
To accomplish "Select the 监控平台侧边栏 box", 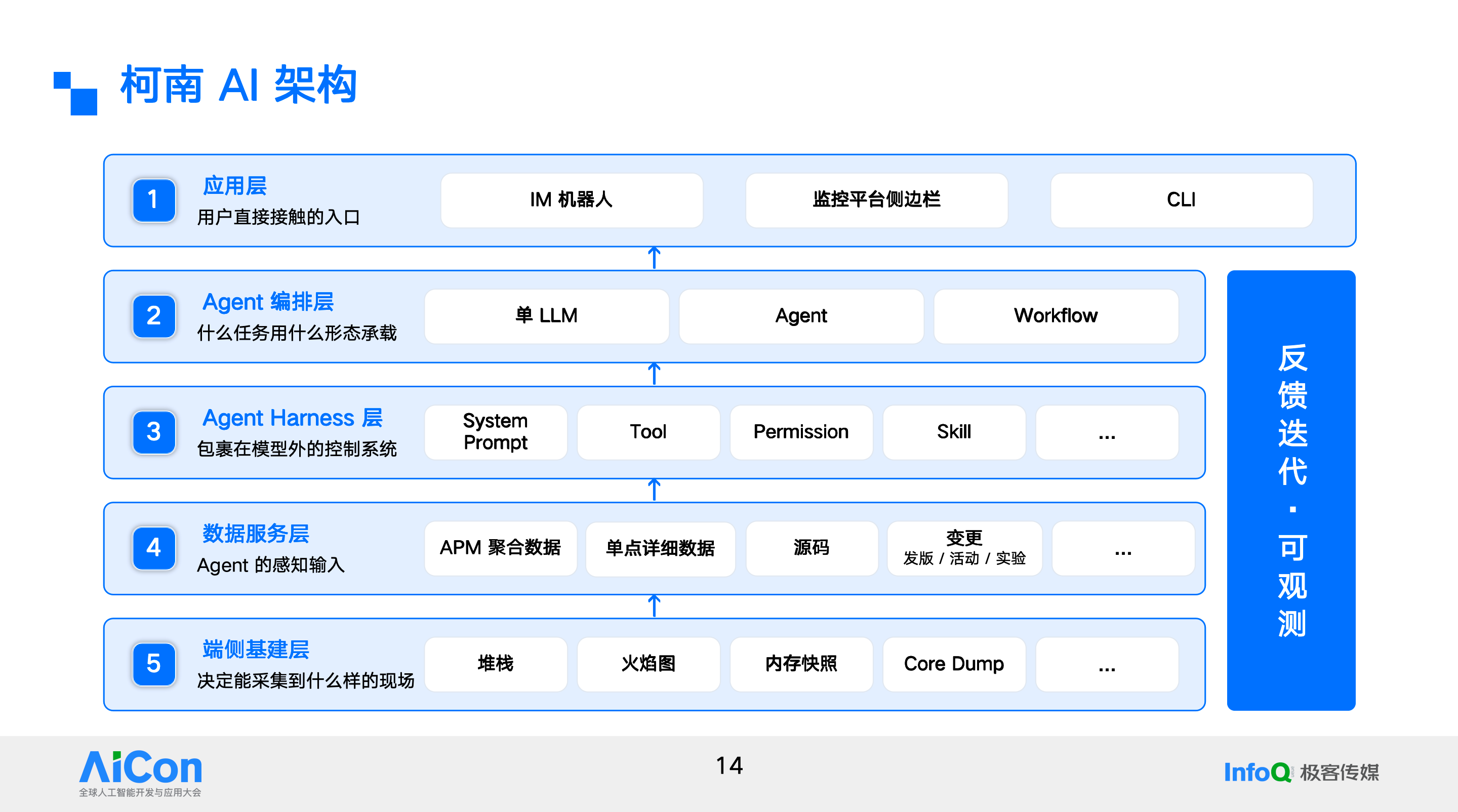I will tap(877, 200).
